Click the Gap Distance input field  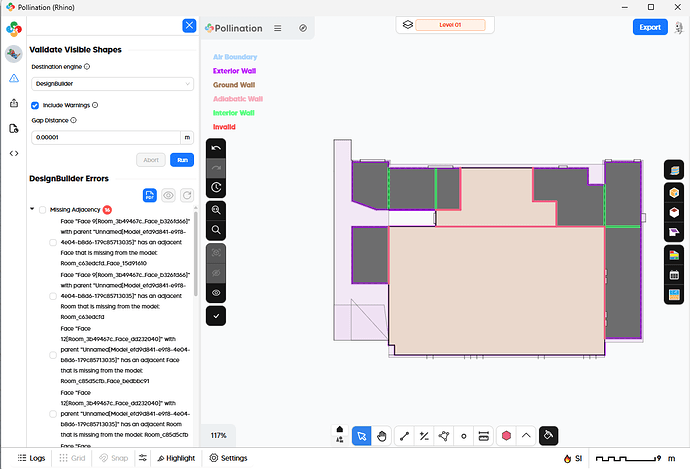tap(106, 137)
